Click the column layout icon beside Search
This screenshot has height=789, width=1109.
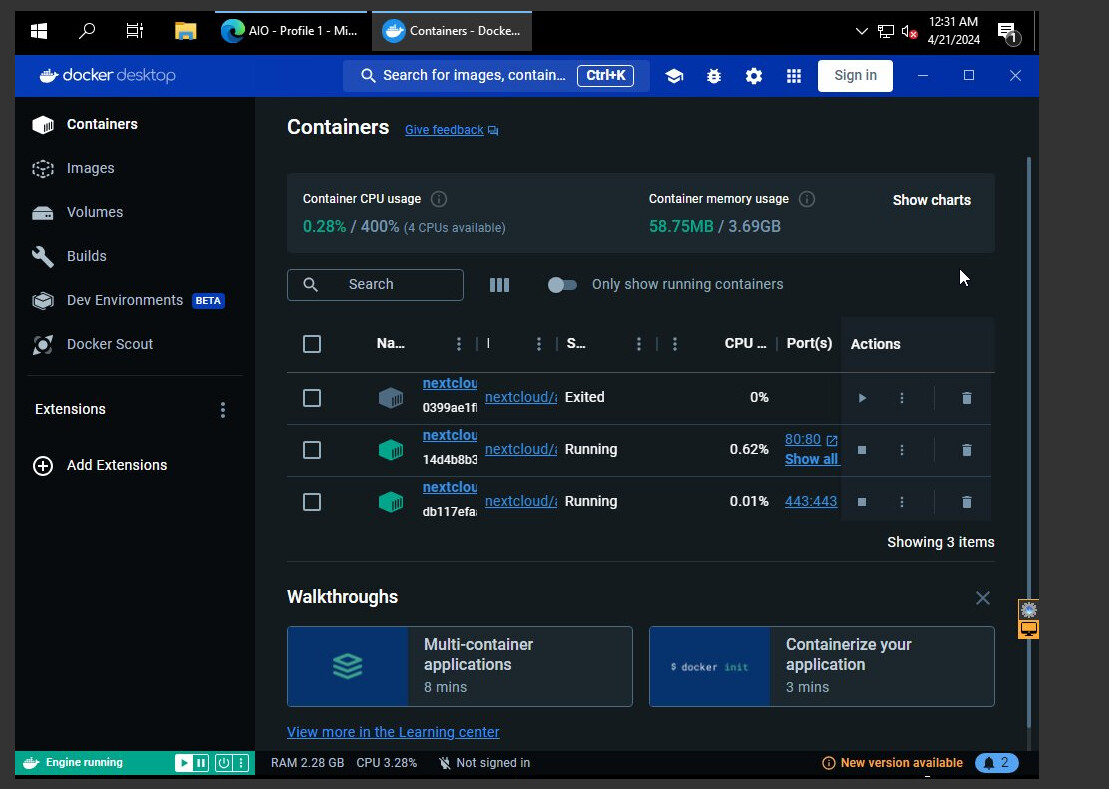499,285
